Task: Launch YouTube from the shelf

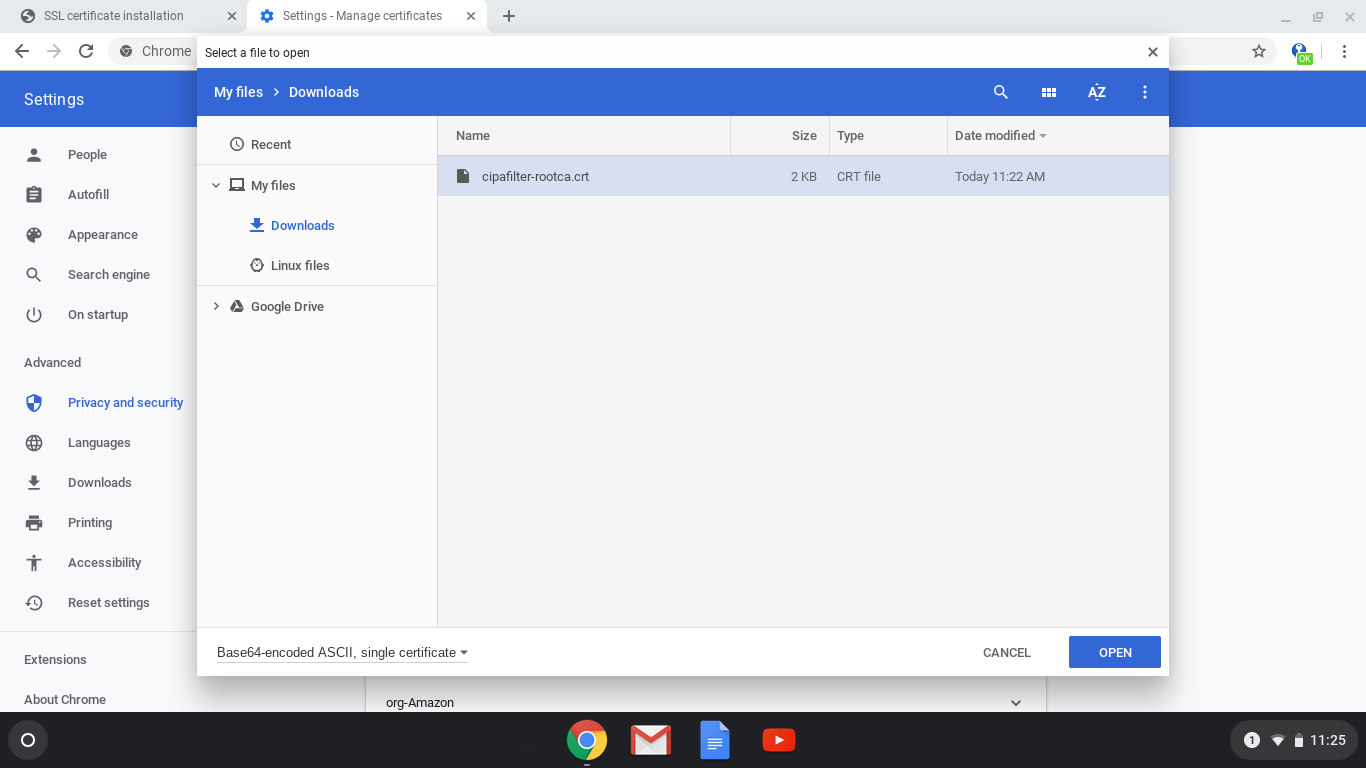Action: [x=779, y=740]
